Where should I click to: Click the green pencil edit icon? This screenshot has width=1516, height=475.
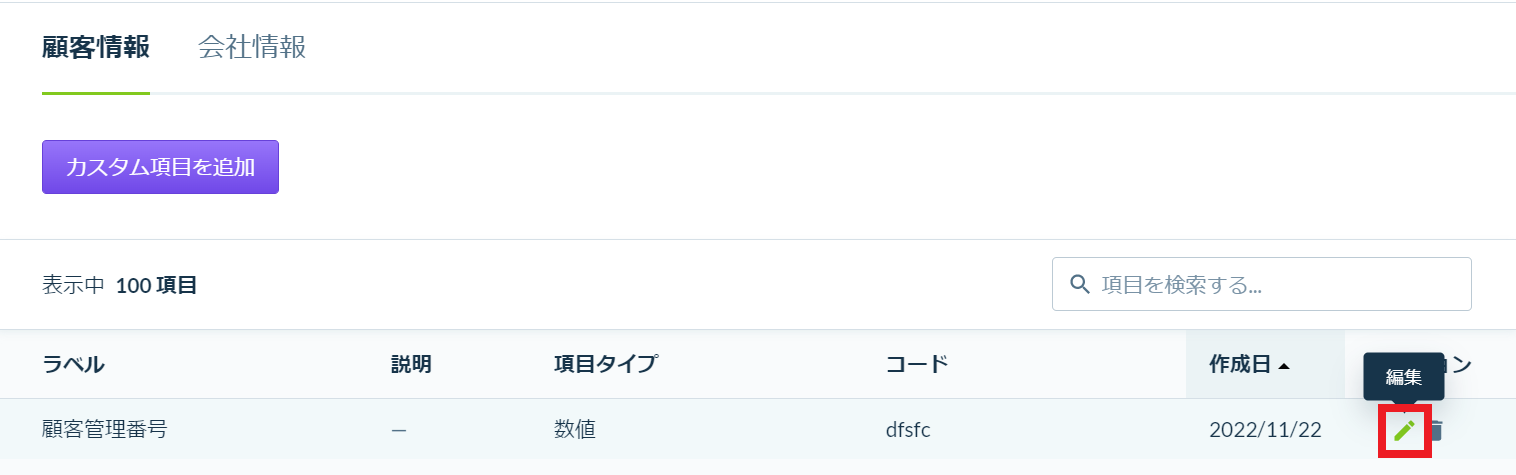click(1405, 431)
